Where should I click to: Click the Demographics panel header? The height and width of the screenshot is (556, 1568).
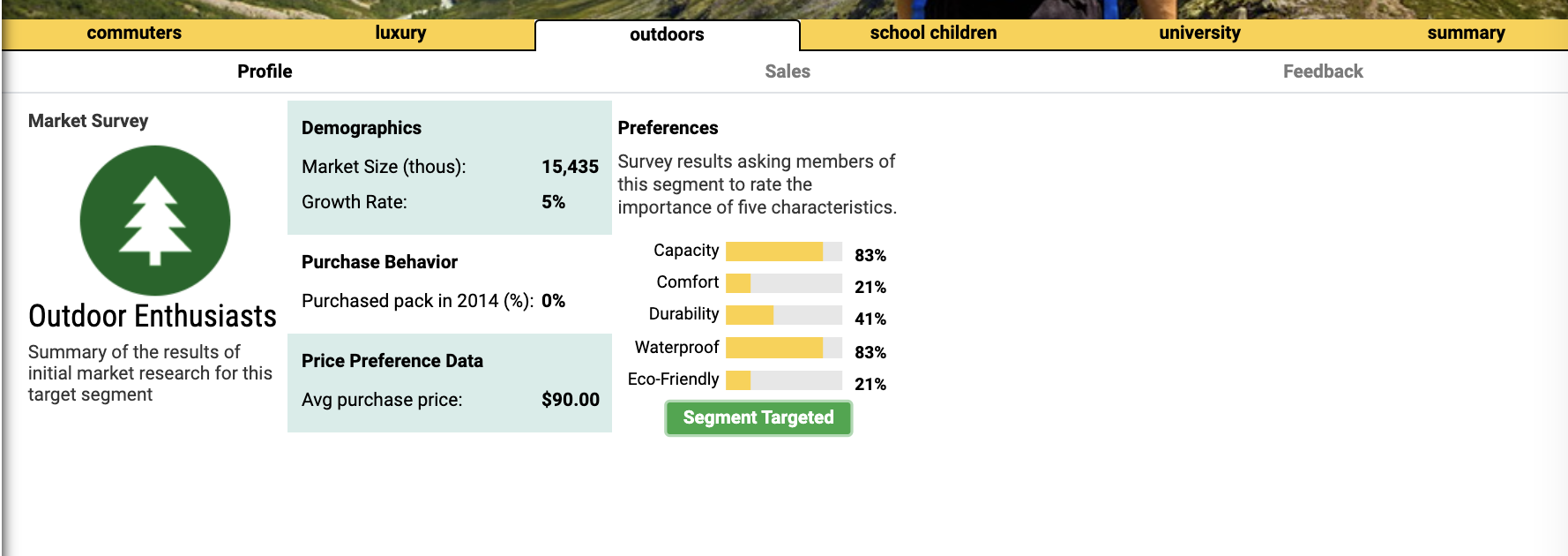coord(362,128)
